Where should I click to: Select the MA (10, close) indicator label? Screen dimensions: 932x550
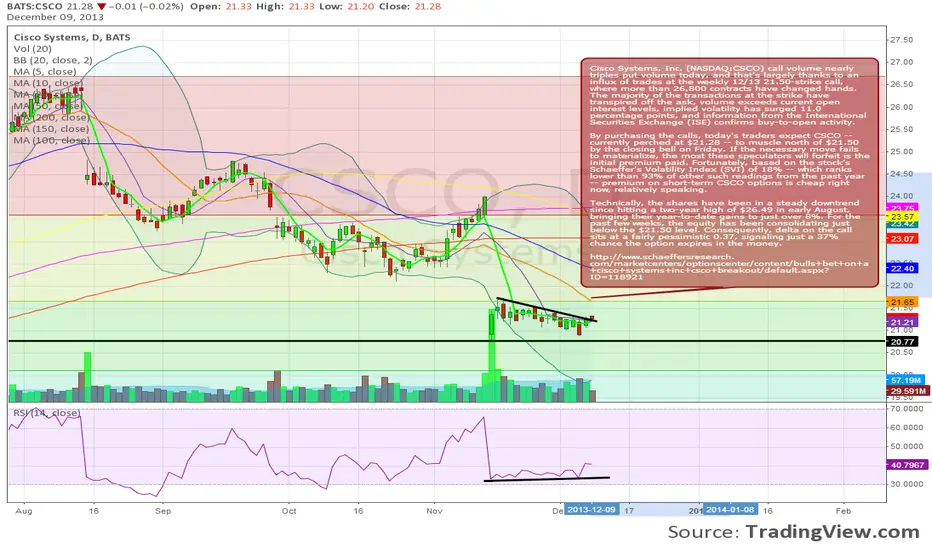(48, 83)
